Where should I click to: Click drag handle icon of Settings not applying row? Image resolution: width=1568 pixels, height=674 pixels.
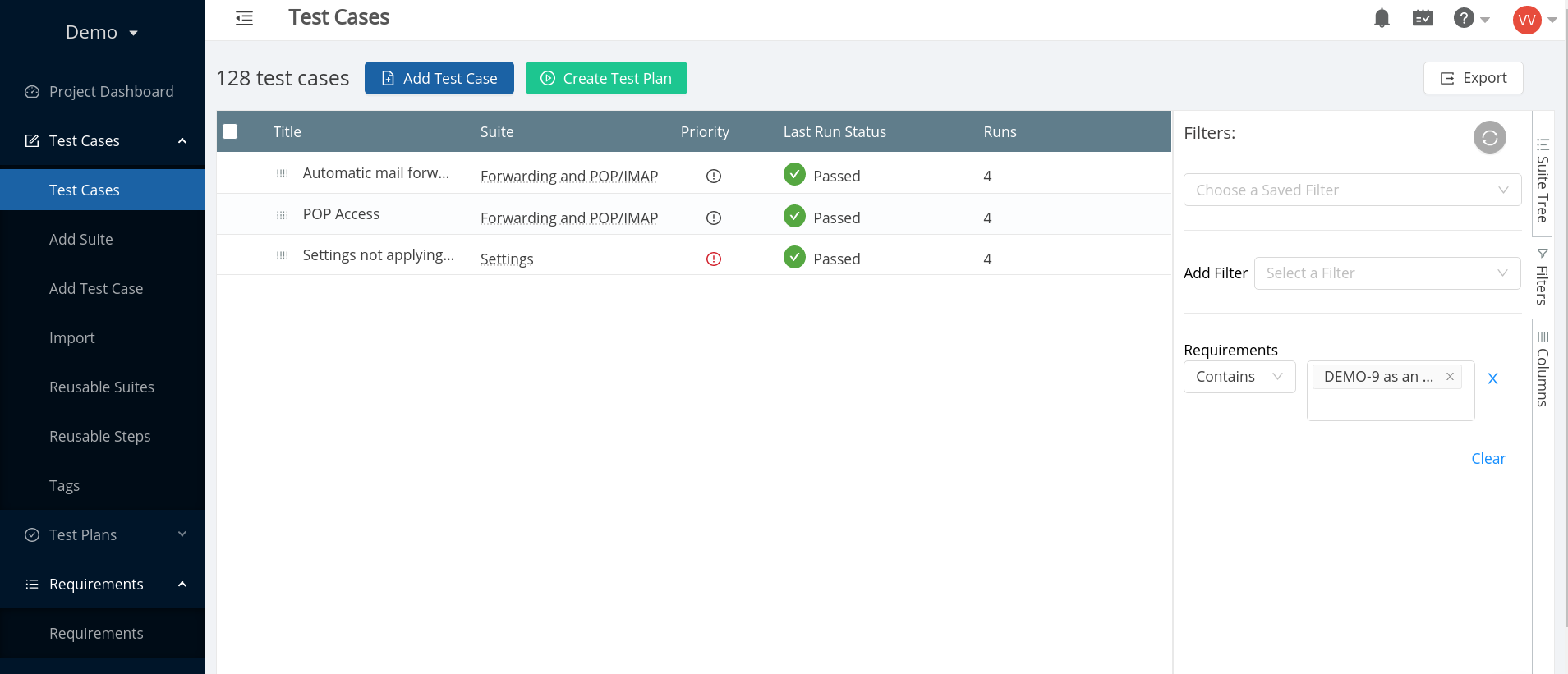coord(282,255)
